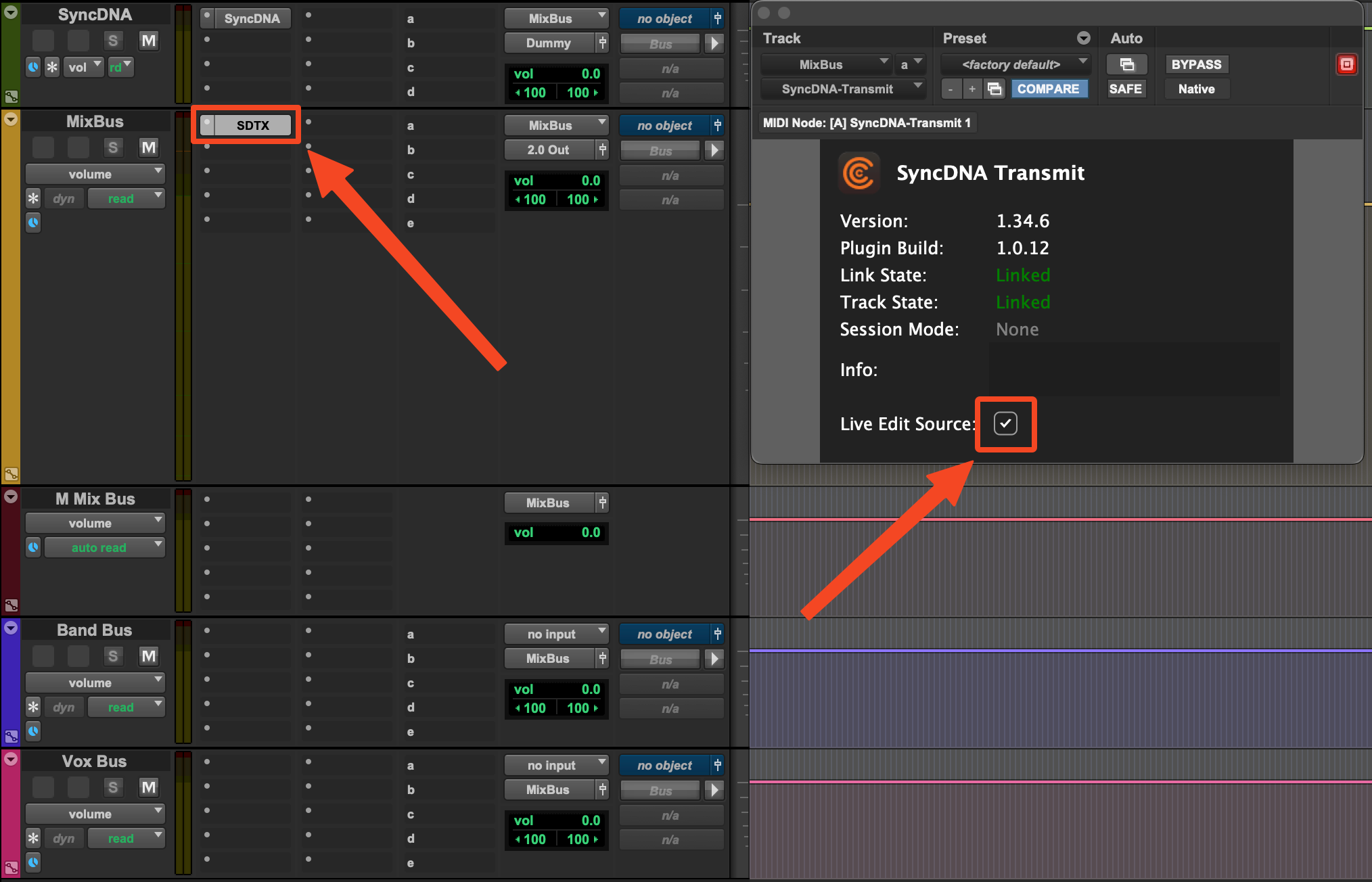This screenshot has height=882, width=1372.
Task: Click the blue timebase icon on M Mix Bus
Action: [x=33, y=547]
